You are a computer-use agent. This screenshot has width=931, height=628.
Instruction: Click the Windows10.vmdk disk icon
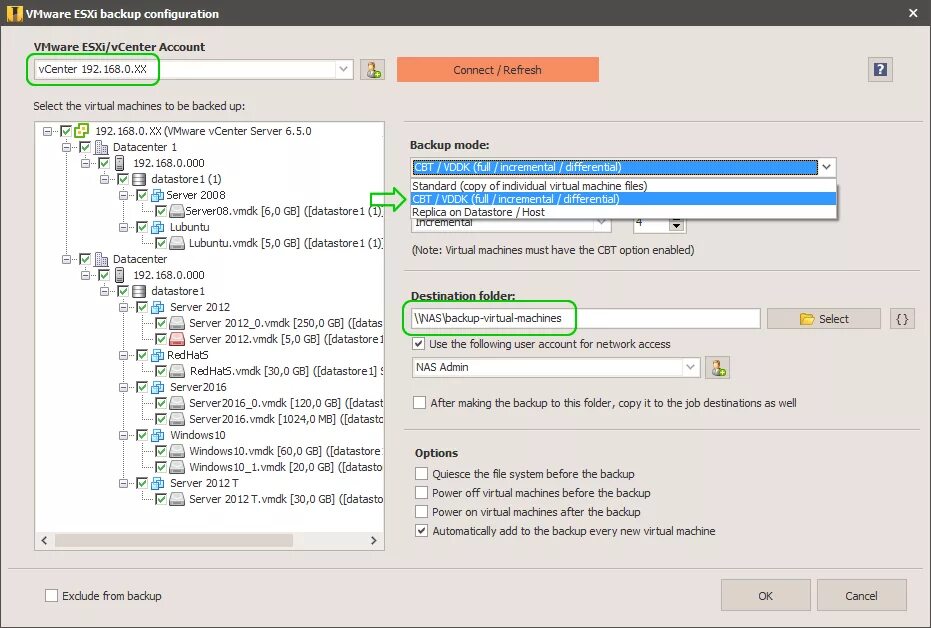176,451
